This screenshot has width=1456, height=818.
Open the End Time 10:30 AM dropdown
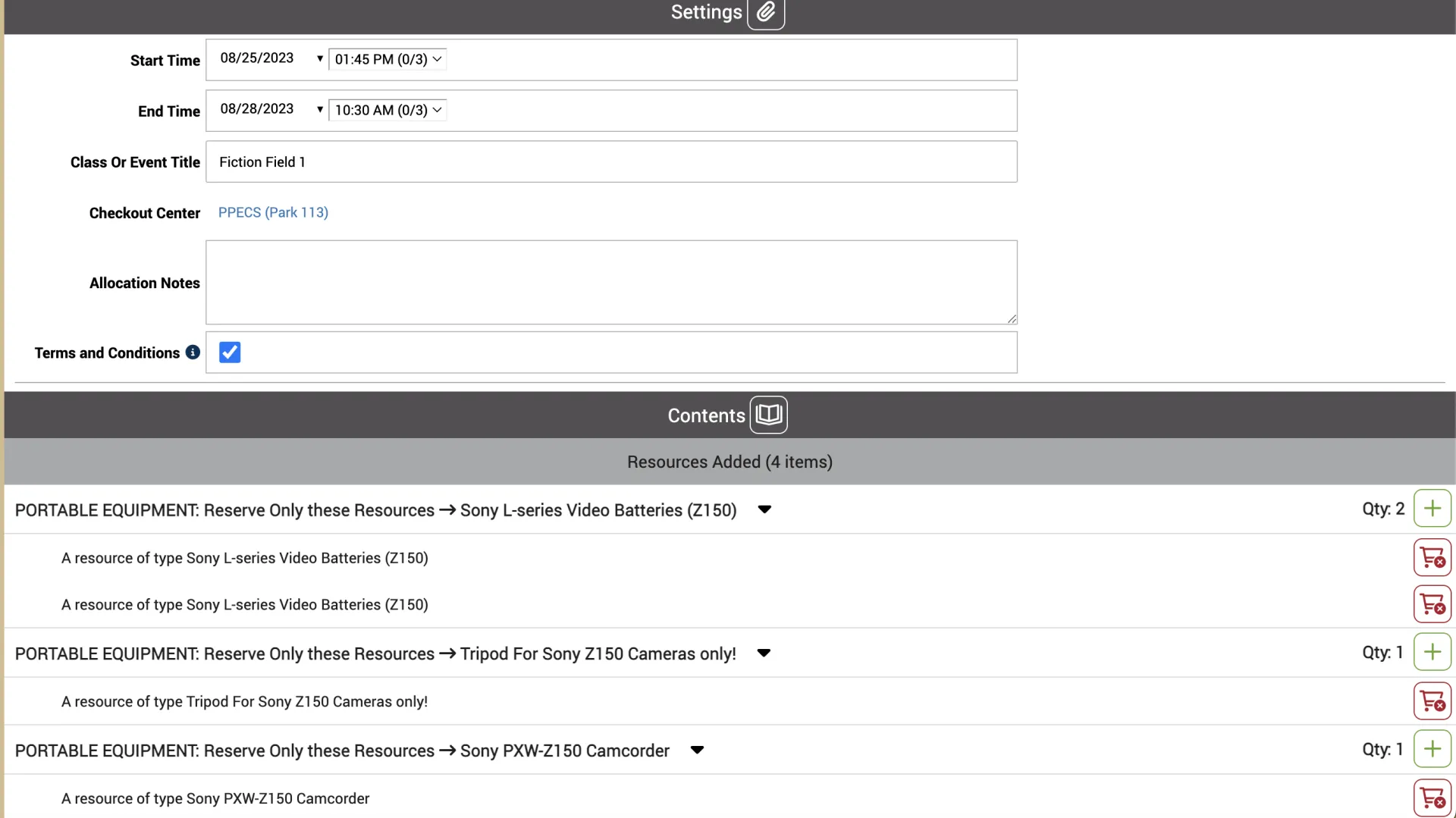[388, 110]
